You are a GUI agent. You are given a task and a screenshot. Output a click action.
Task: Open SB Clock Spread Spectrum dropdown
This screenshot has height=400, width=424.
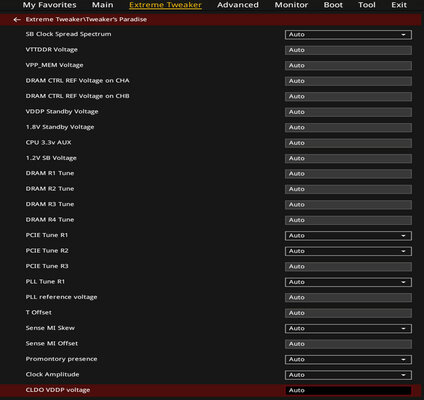pyautogui.click(x=348, y=35)
